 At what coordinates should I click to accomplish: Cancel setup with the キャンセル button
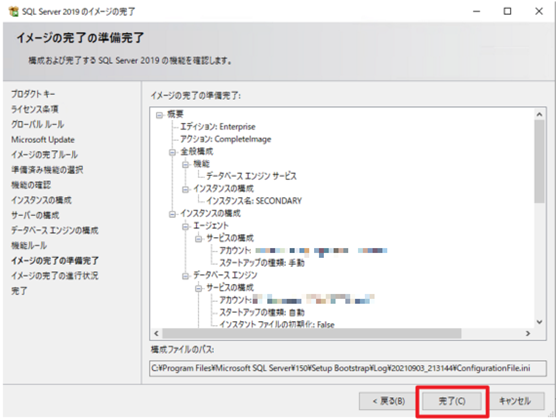tap(515, 401)
